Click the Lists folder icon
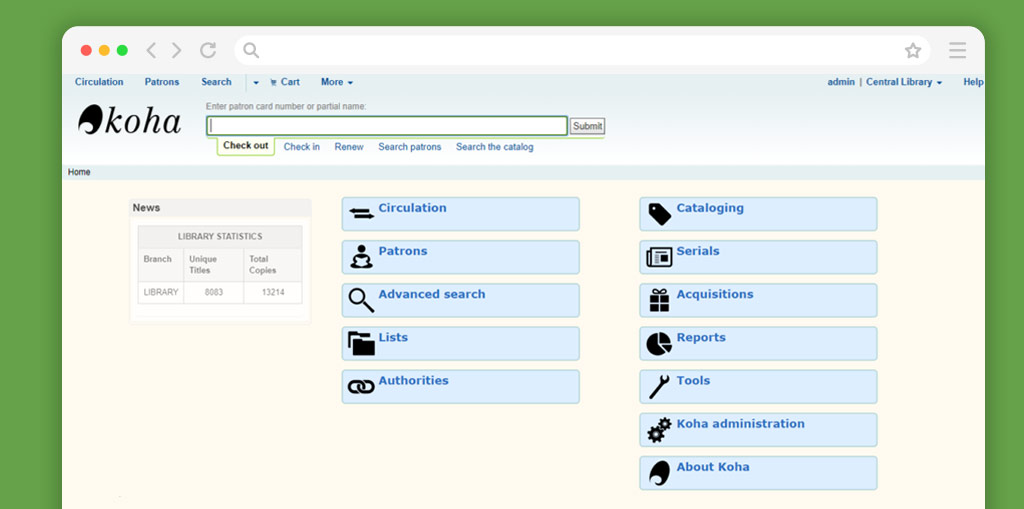Image resolution: width=1024 pixels, height=509 pixels. point(361,343)
